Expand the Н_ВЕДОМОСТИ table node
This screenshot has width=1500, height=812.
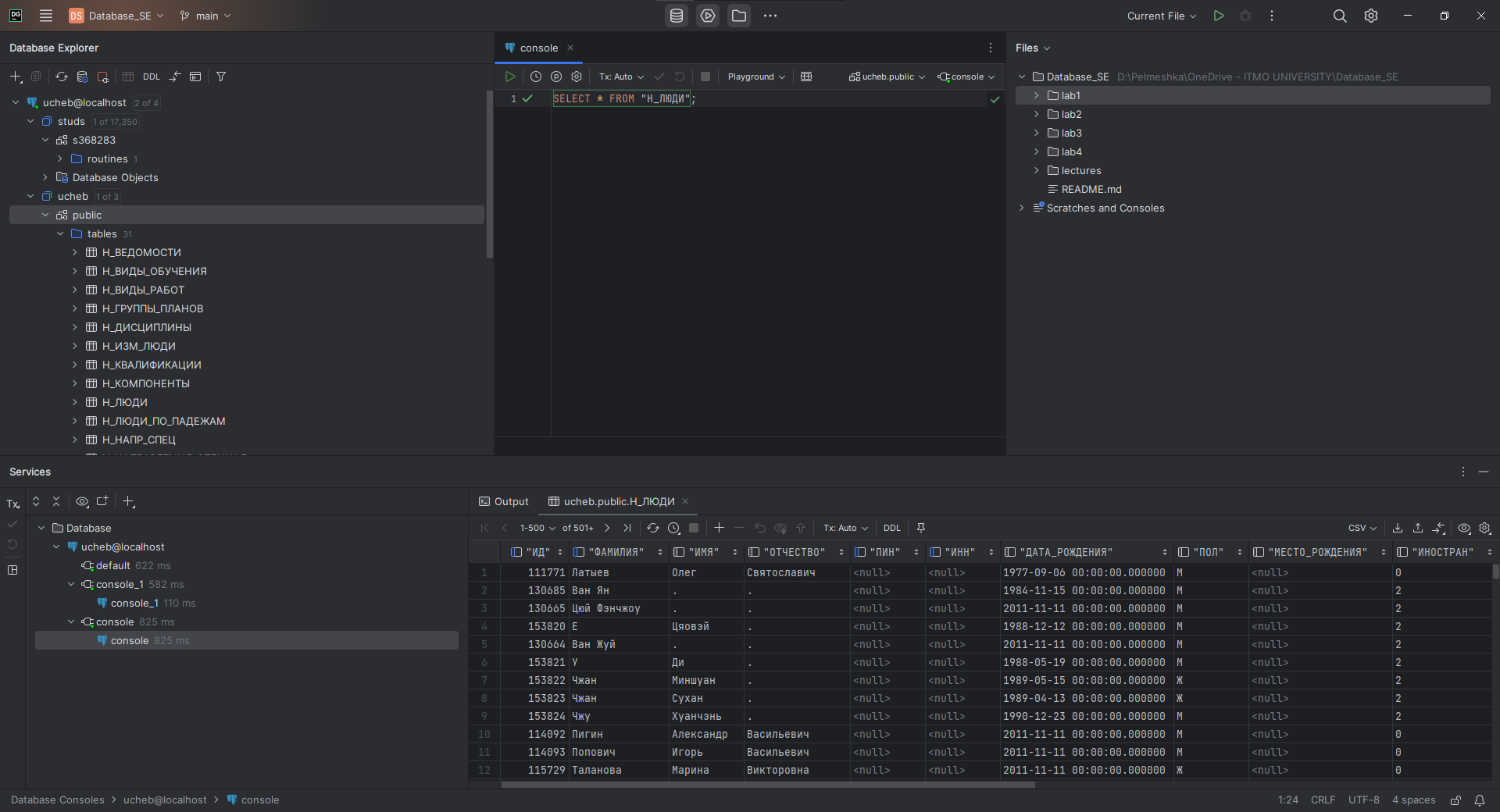click(x=75, y=252)
